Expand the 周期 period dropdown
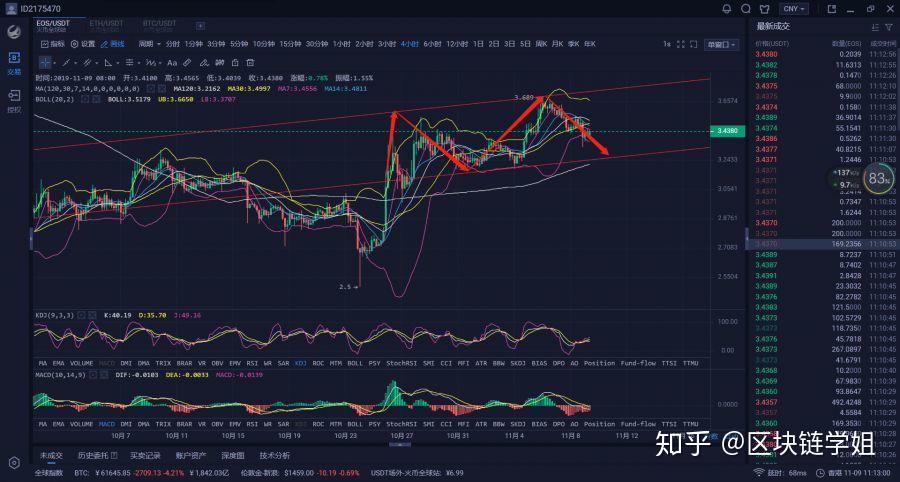 tap(149, 44)
